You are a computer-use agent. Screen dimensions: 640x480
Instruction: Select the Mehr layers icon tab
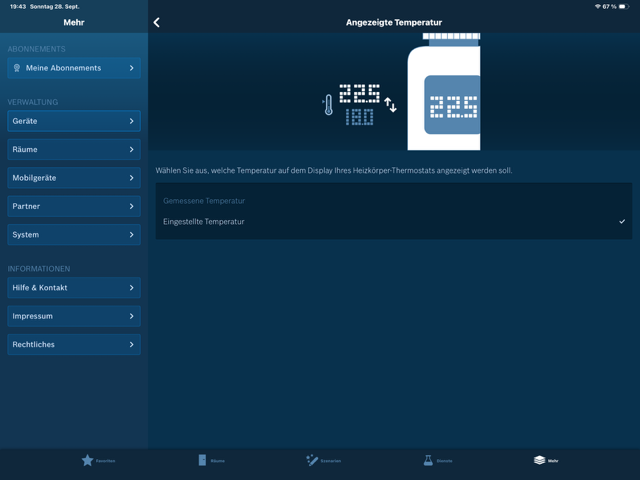pyautogui.click(x=540, y=460)
